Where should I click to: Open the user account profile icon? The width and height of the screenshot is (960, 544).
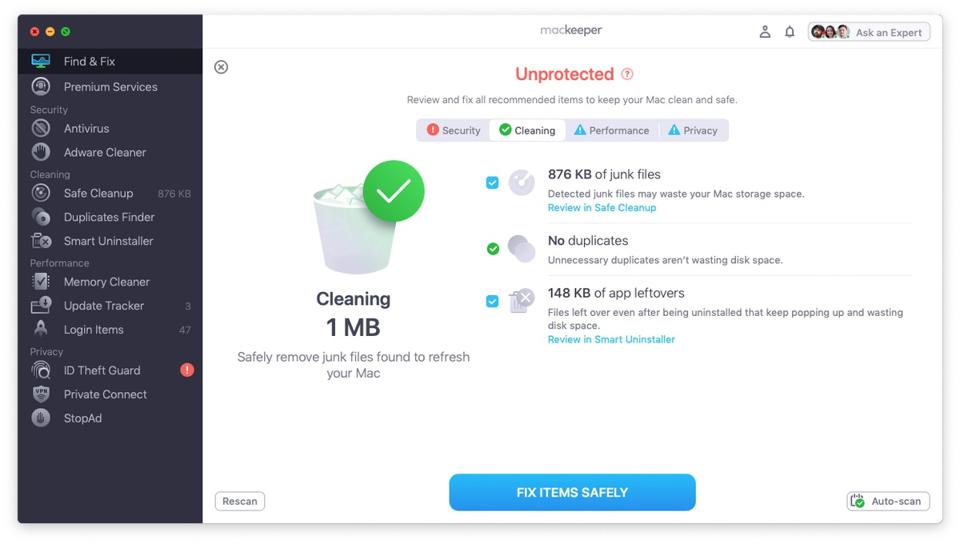click(765, 32)
